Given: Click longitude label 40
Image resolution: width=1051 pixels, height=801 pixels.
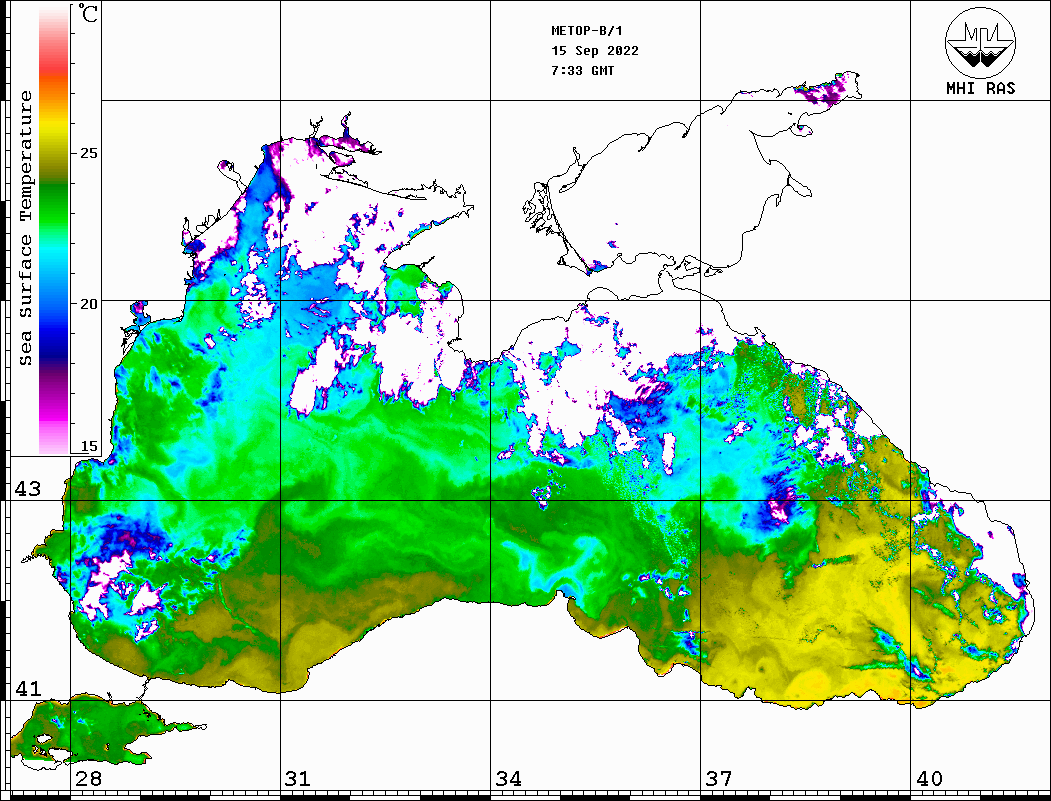Looking at the screenshot, I should pyautogui.click(x=929, y=779).
